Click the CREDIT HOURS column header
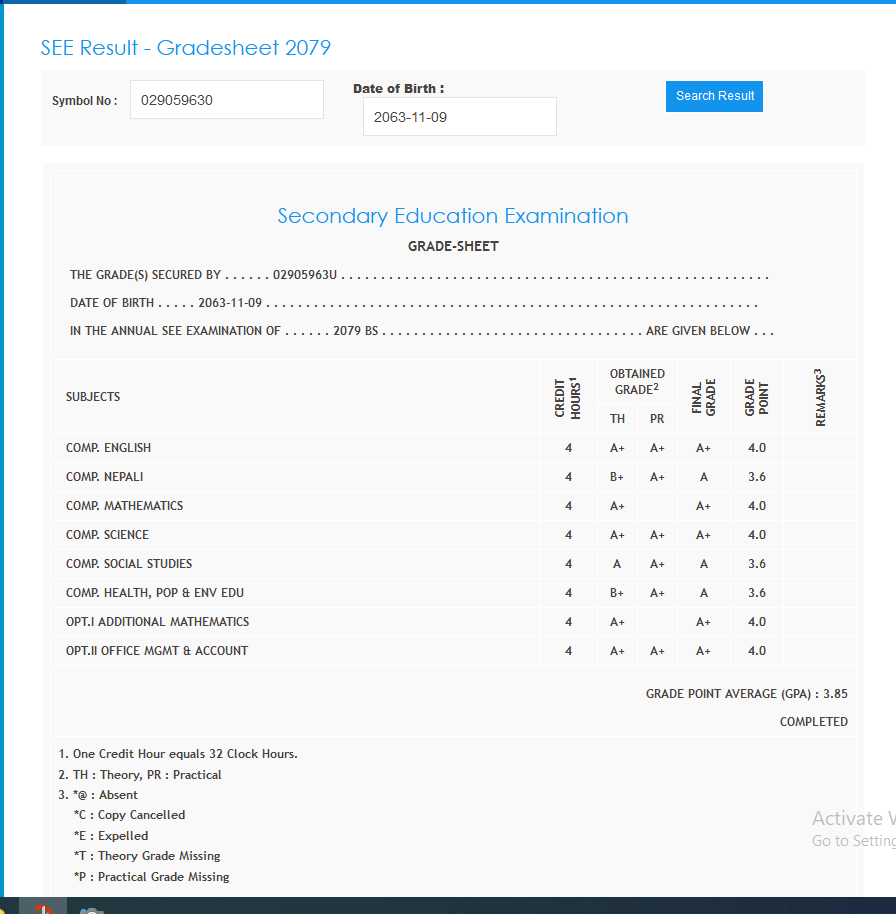The width and height of the screenshot is (896, 914). (568, 397)
